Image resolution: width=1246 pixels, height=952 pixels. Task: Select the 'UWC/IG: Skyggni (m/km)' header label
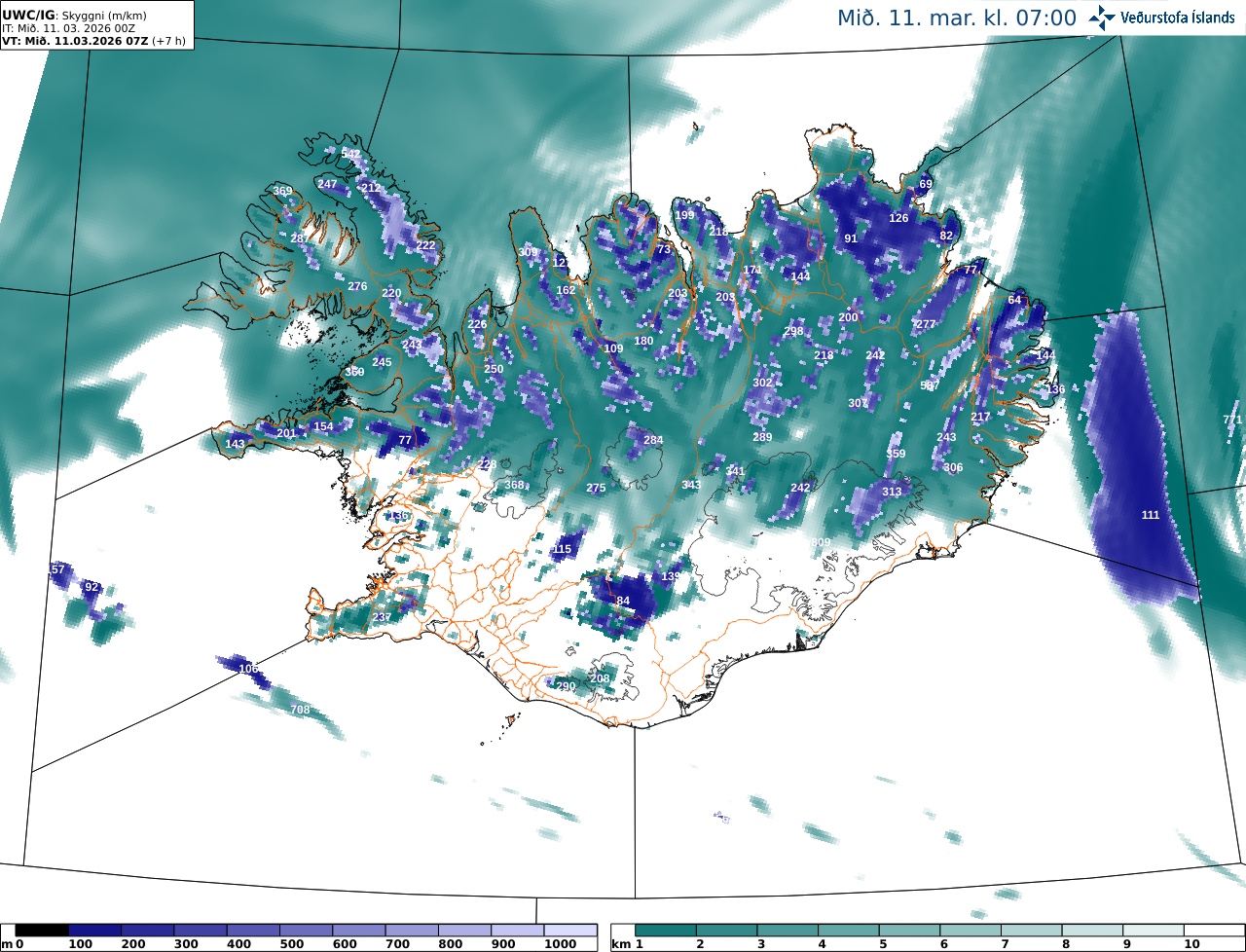[x=74, y=16]
